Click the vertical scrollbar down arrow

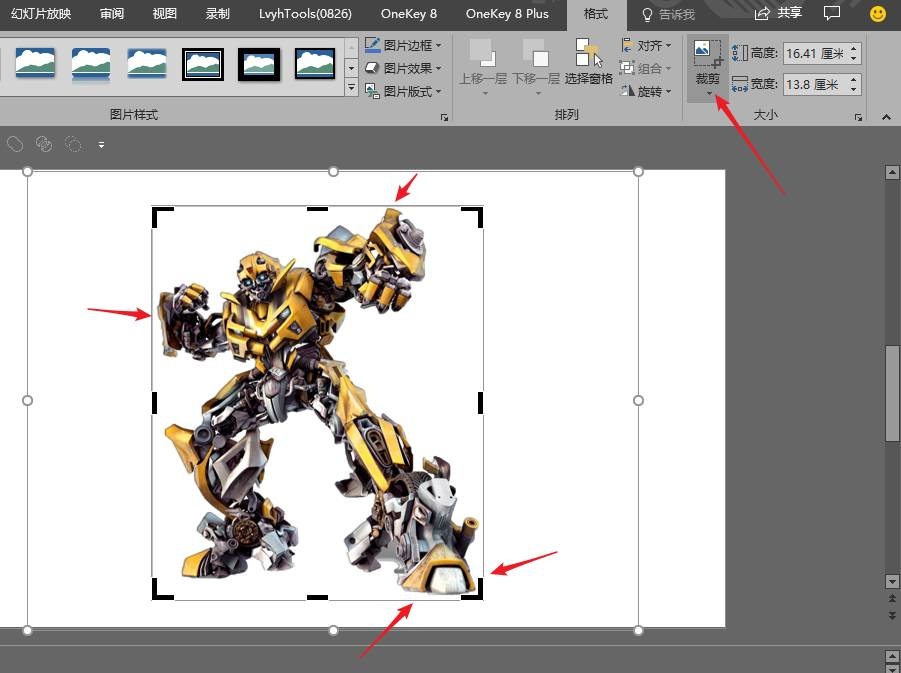(892, 582)
